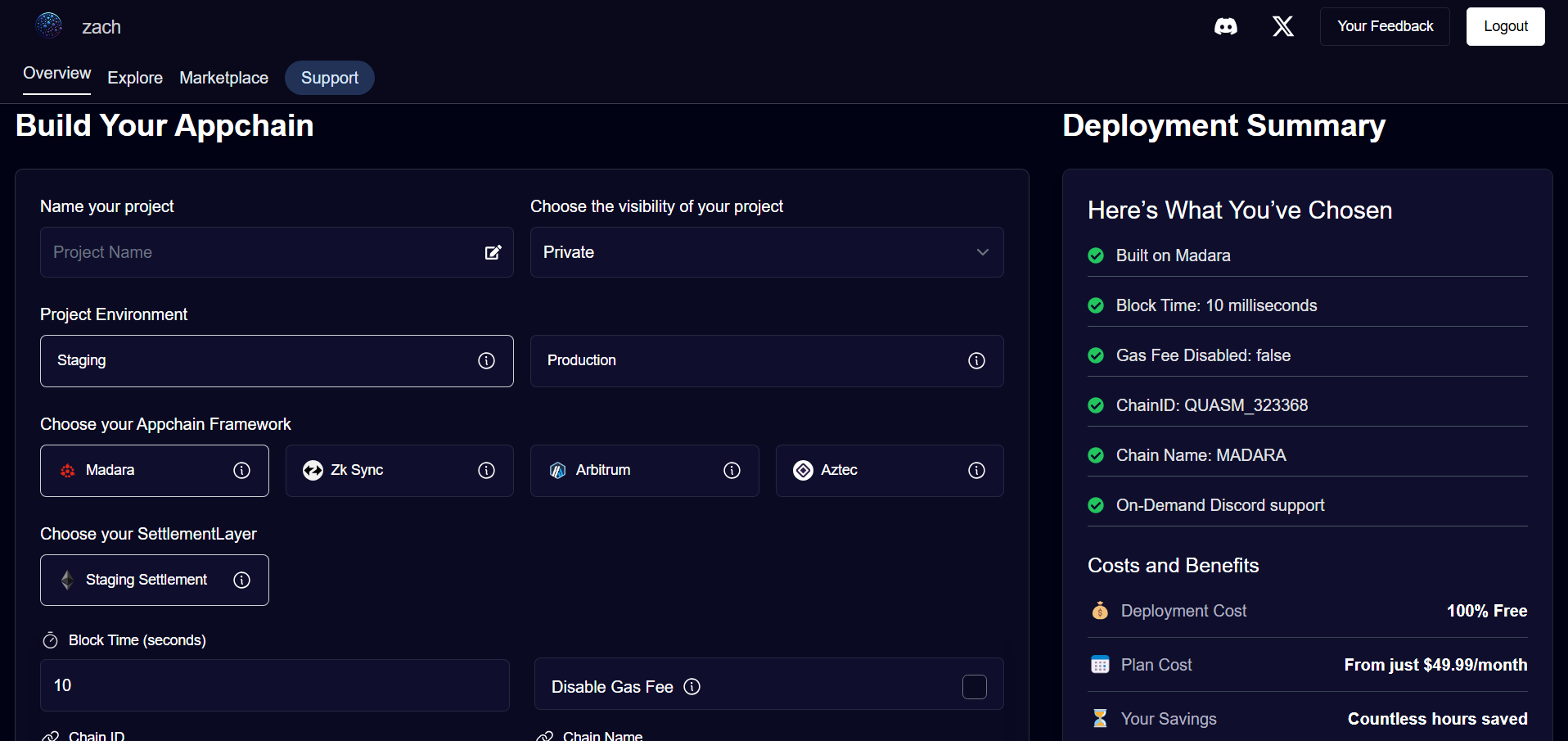Show info for Staging Settlement
1568x741 pixels.
(241, 580)
